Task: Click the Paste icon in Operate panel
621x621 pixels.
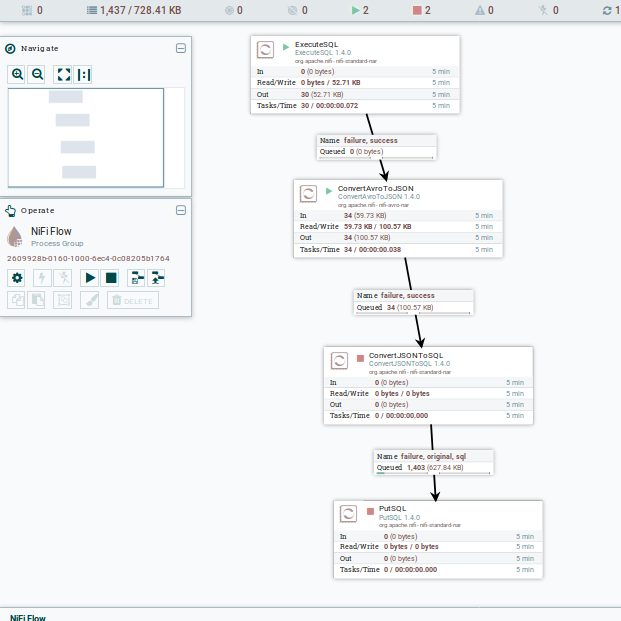Action: (37, 300)
